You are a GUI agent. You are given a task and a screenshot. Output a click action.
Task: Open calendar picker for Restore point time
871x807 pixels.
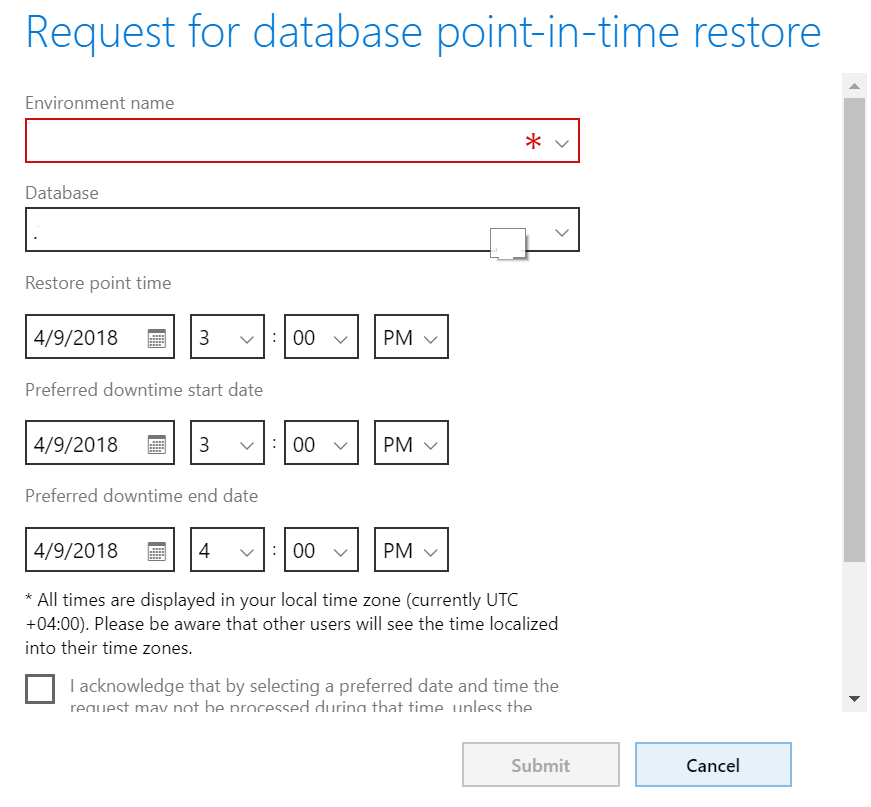point(157,338)
